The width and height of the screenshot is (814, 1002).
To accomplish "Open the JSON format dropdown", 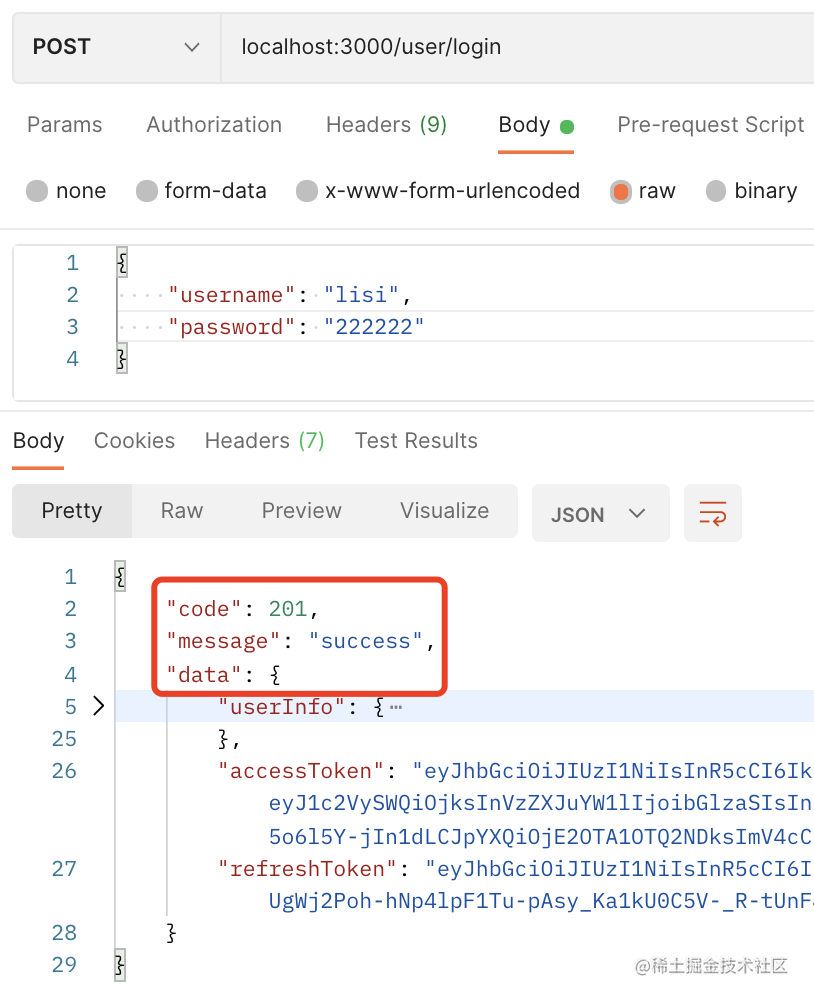I will click(x=600, y=514).
